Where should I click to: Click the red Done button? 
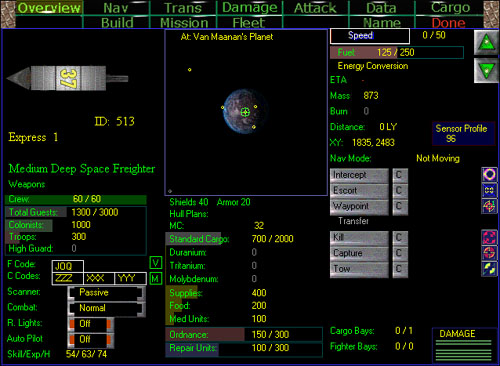click(448, 22)
